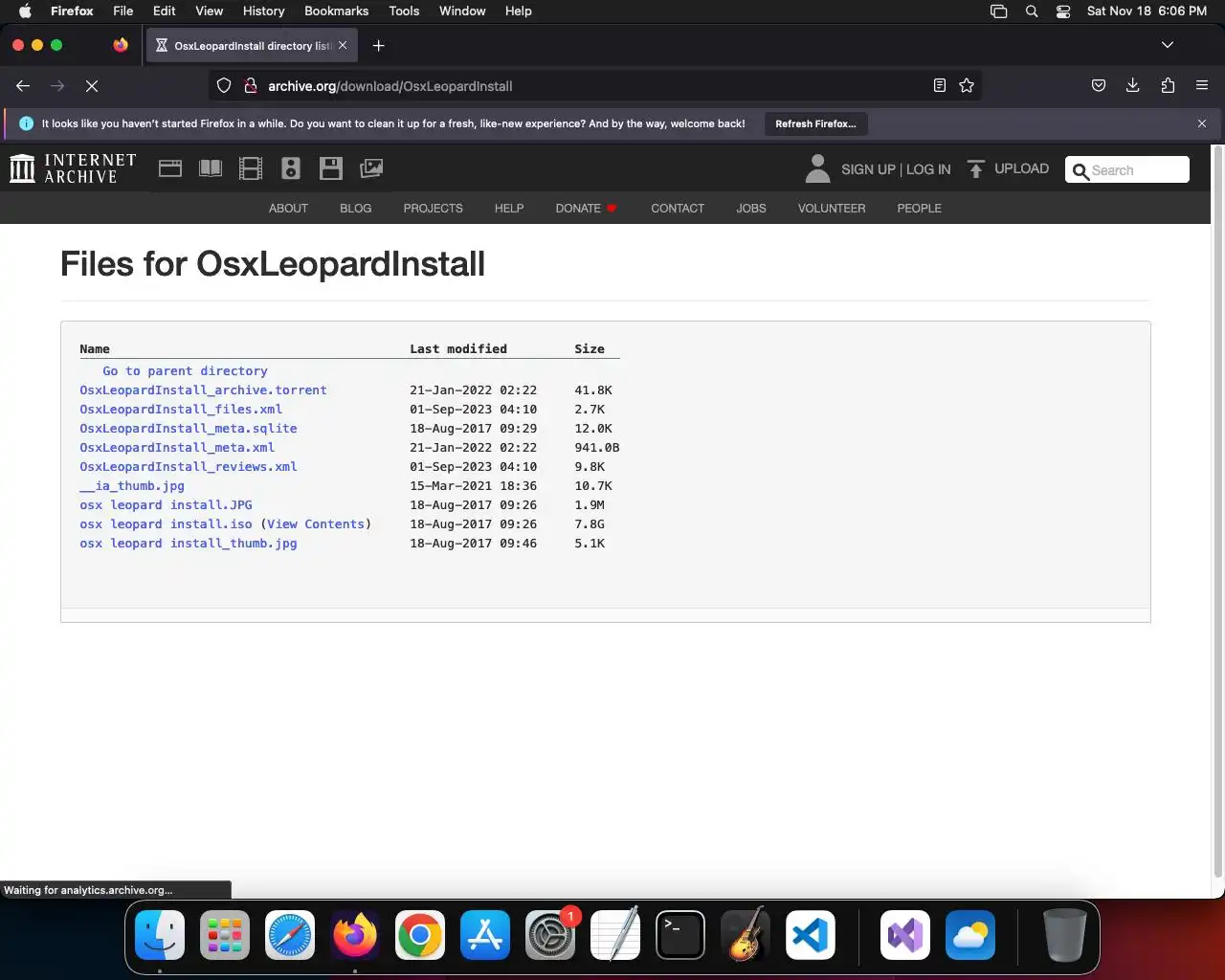
Task: Open OsxLeopardInstall_reviews.xml file
Action: tap(189, 467)
